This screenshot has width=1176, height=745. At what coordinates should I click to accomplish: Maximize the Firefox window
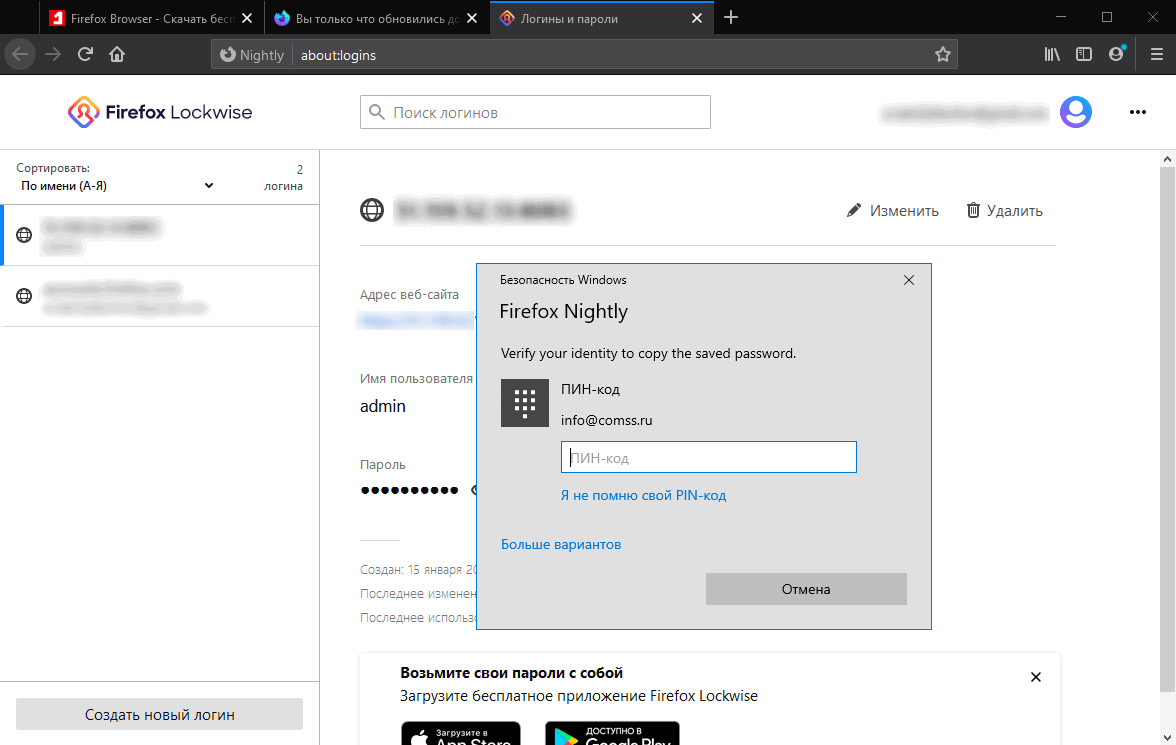1107,17
